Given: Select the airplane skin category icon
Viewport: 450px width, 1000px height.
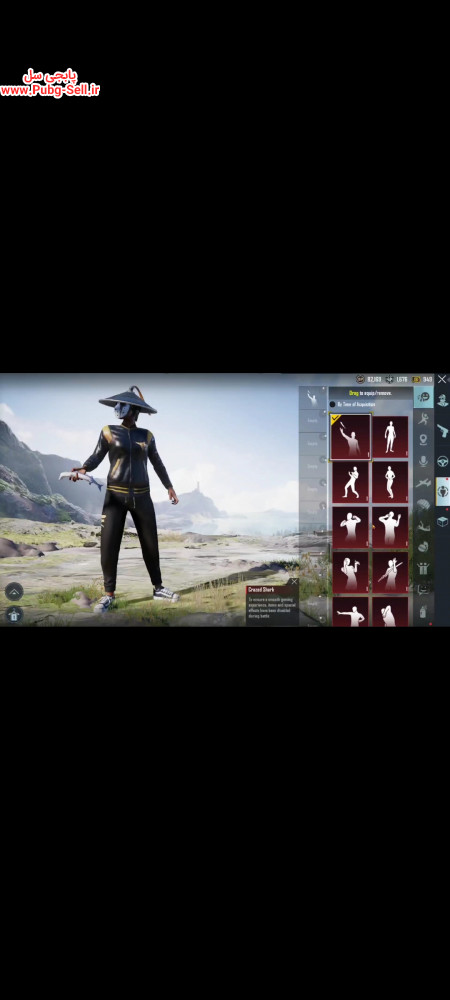Looking at the screenshot, I should [423, 483].
